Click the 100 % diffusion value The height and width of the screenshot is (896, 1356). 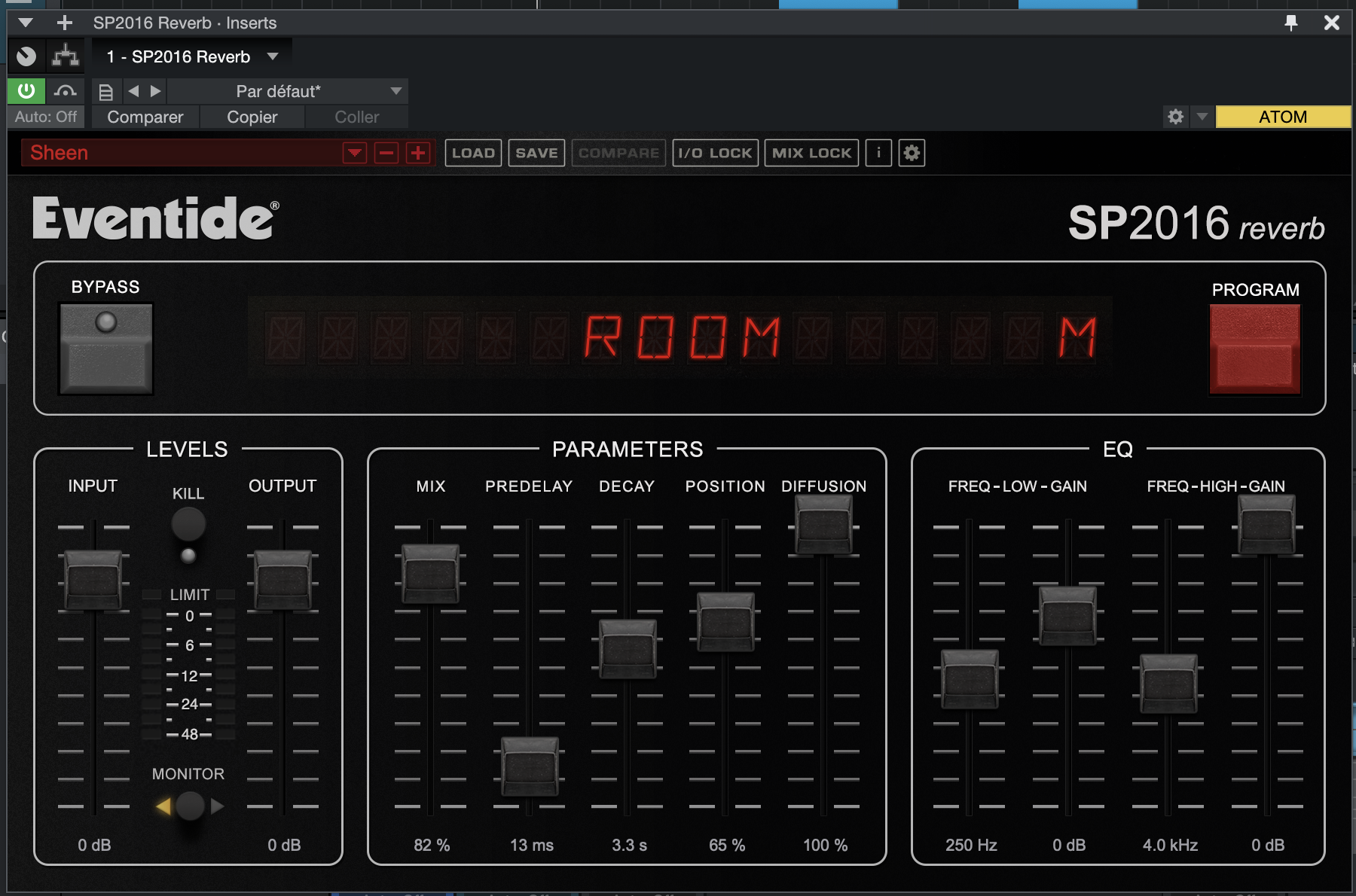[x=826, y=846]
